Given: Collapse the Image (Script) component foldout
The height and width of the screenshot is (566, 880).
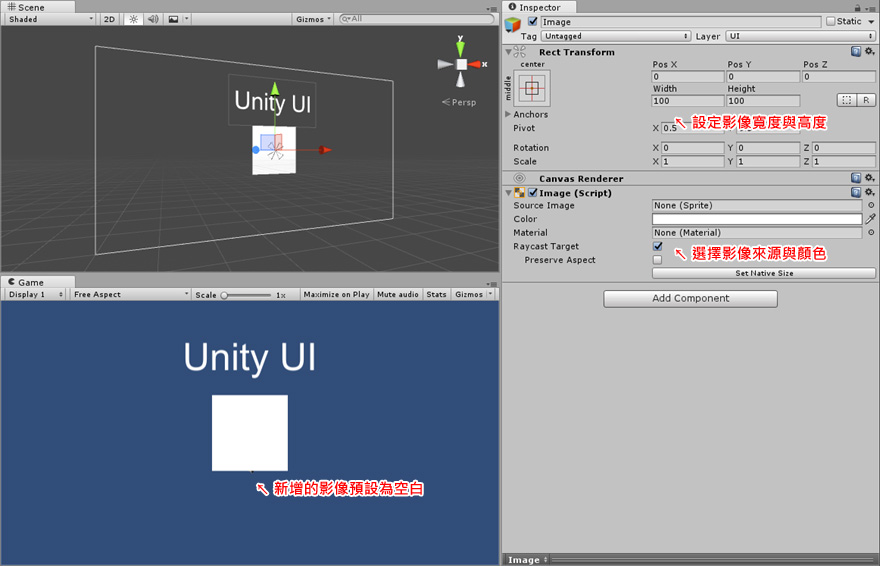Looking at the screenshot, I should coord(508,192).
